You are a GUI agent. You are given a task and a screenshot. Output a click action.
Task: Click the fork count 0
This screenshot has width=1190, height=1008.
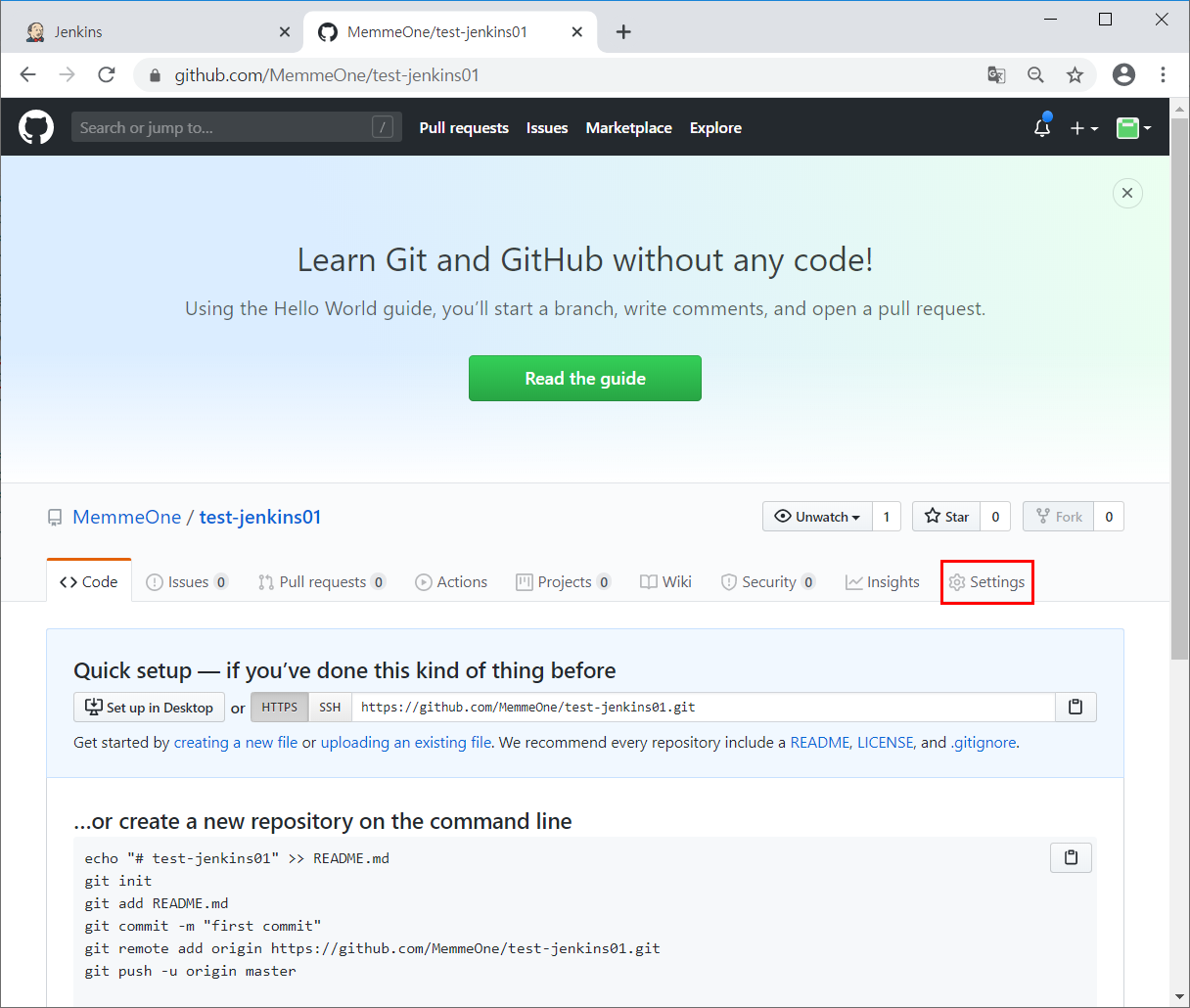coord(1109,517)
